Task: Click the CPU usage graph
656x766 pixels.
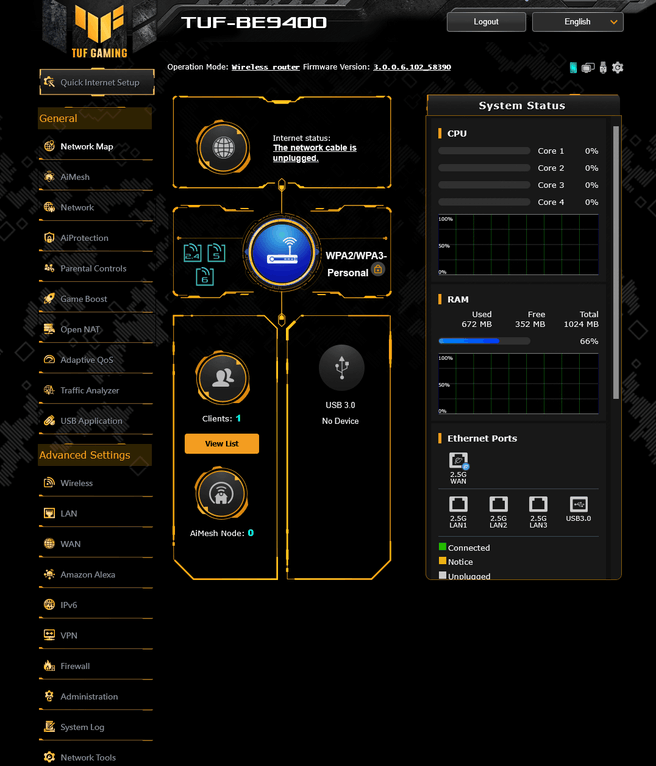Action: [518, 245]
